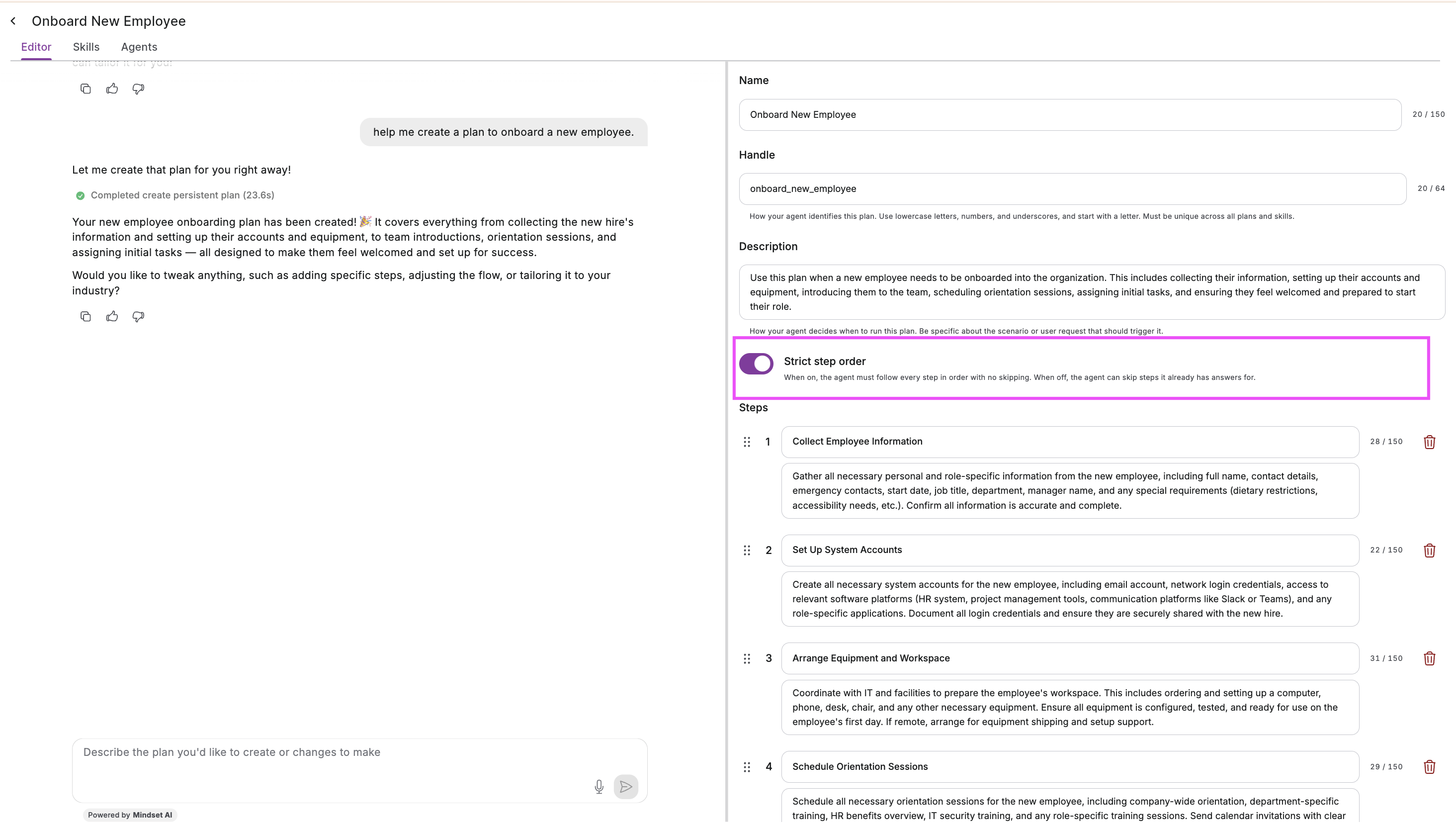
Task: Switch to the Editor tab
Action: pyautogui.click(x=36, y=47)
